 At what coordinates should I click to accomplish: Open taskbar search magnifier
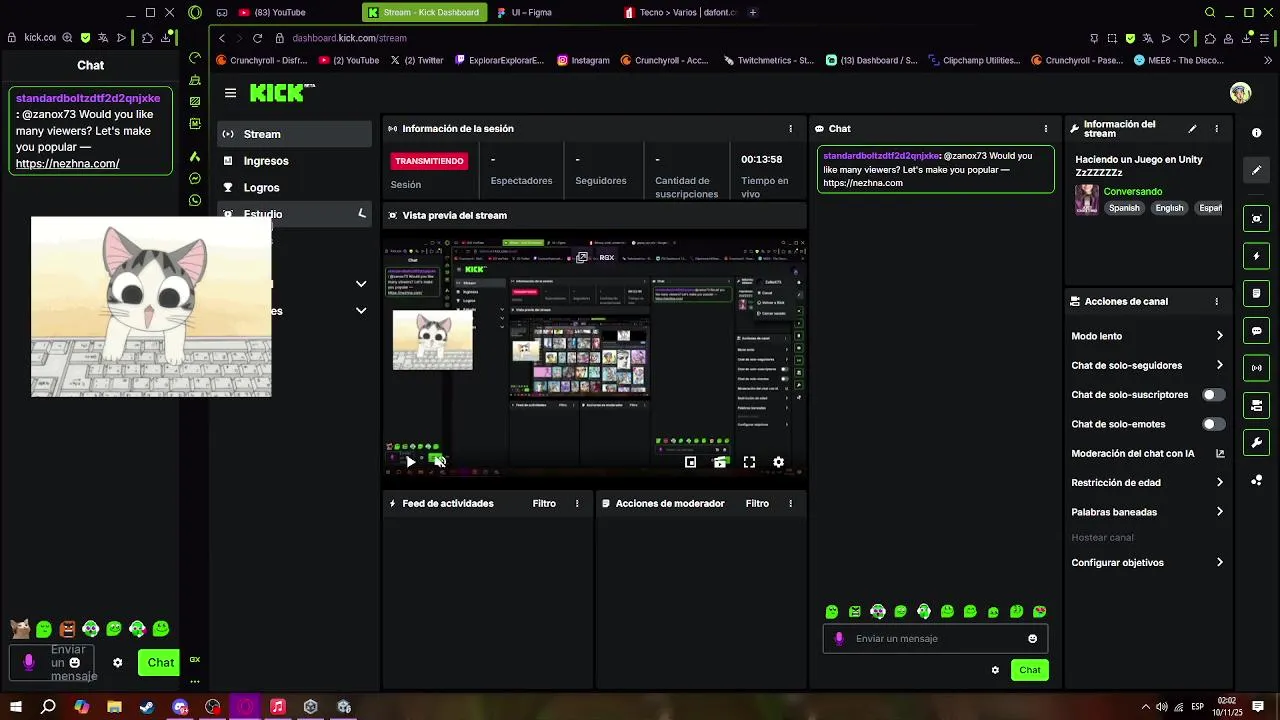[x=48, y=707]
